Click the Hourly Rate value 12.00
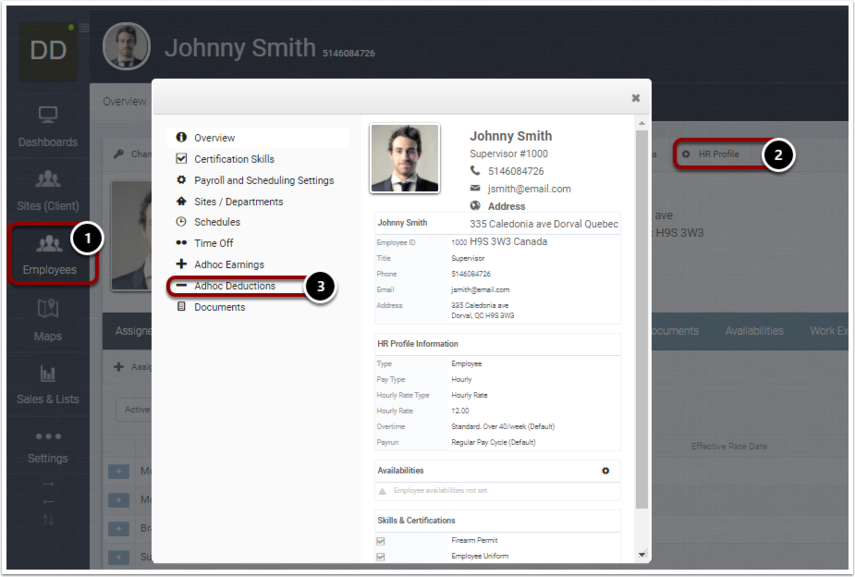Viewport: 855px width, 577px height. (460, 411)
